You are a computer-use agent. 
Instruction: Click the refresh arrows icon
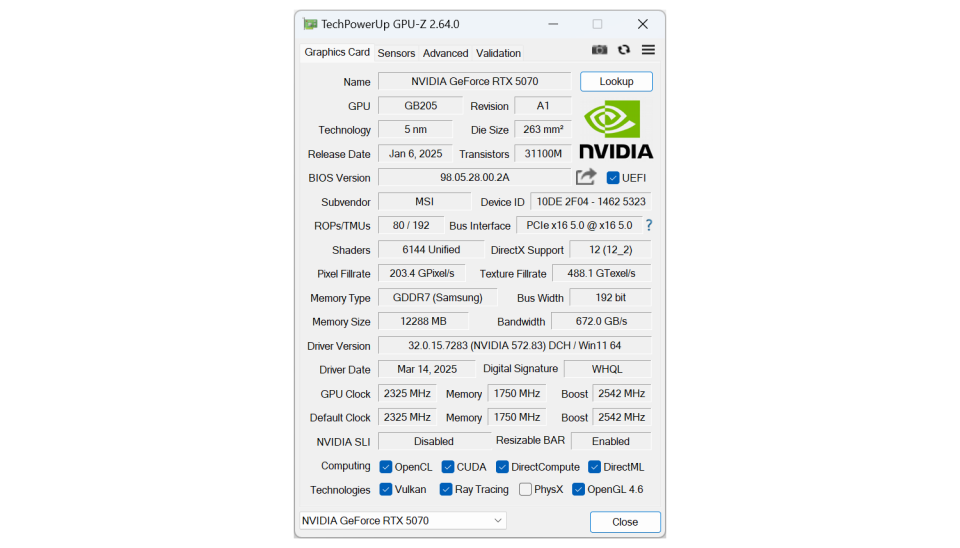[x=624, y=50]
